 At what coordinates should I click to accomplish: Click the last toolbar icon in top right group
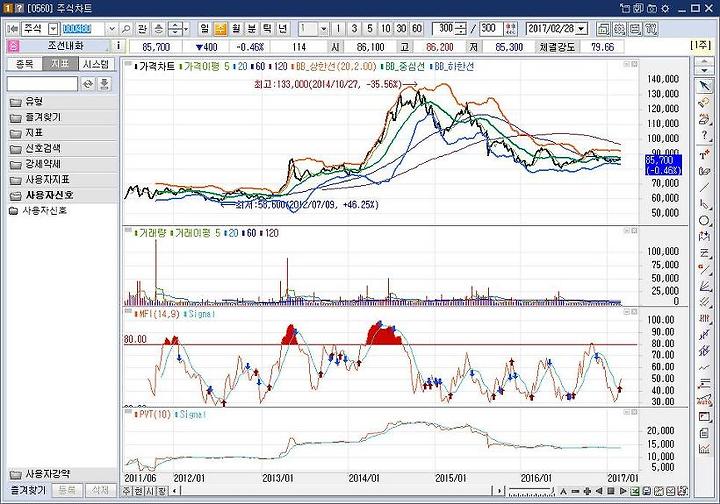click(651, 29)
